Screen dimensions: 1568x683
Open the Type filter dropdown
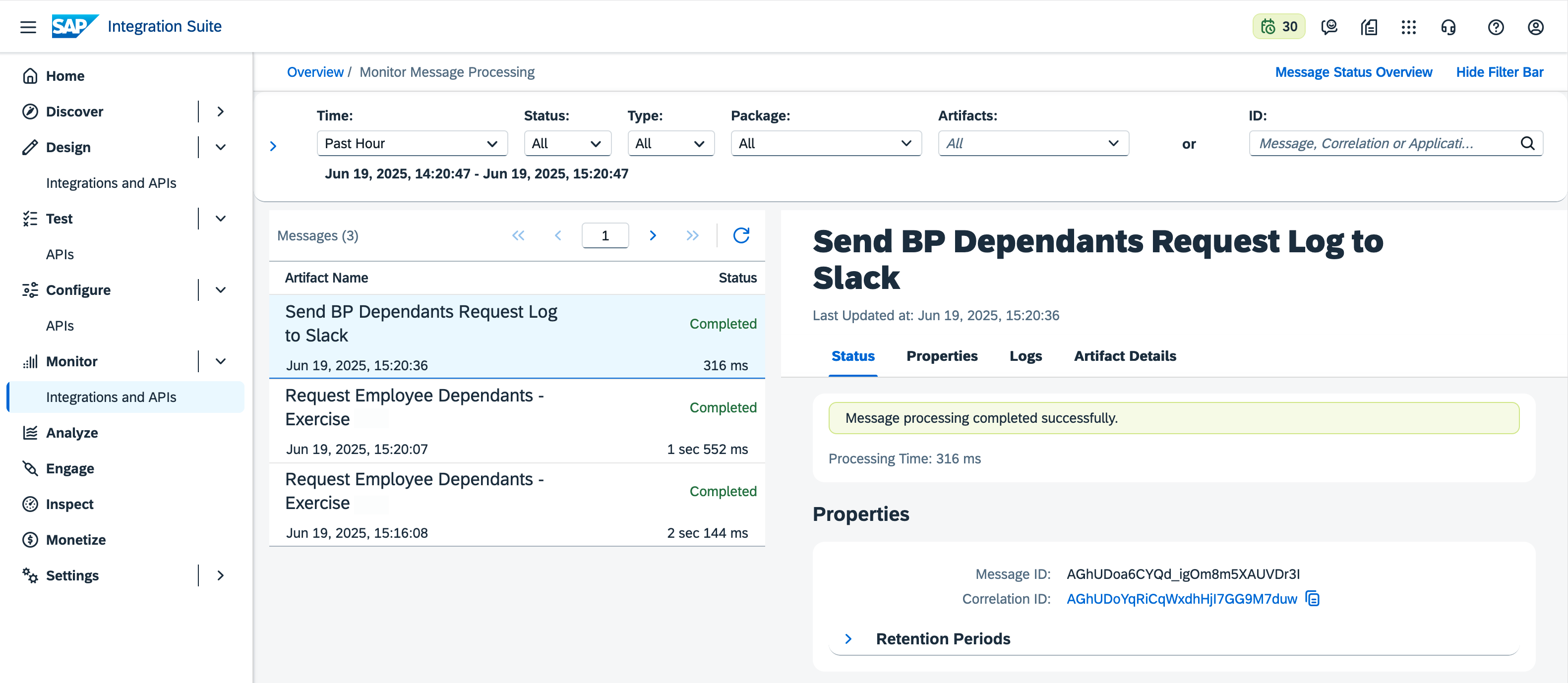tap(671, 144)
